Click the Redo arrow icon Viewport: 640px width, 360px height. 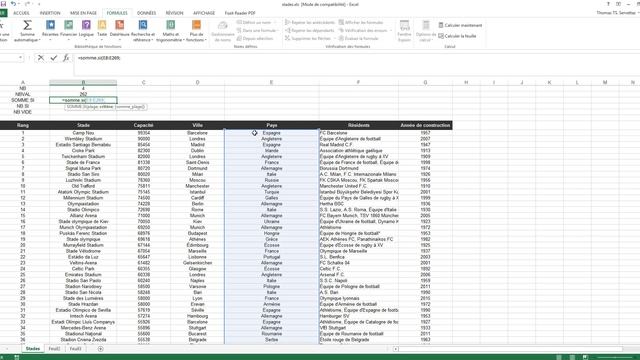coord(27,4)
